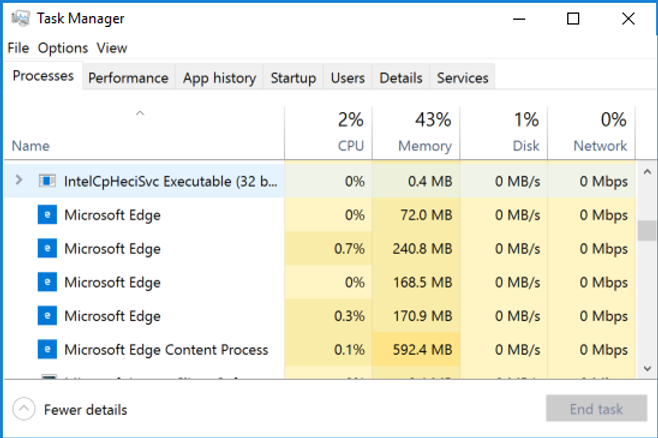Screen dimensions: 658x438
Task: Click the 592.4 MB memory cell
Action: point(416,349)
